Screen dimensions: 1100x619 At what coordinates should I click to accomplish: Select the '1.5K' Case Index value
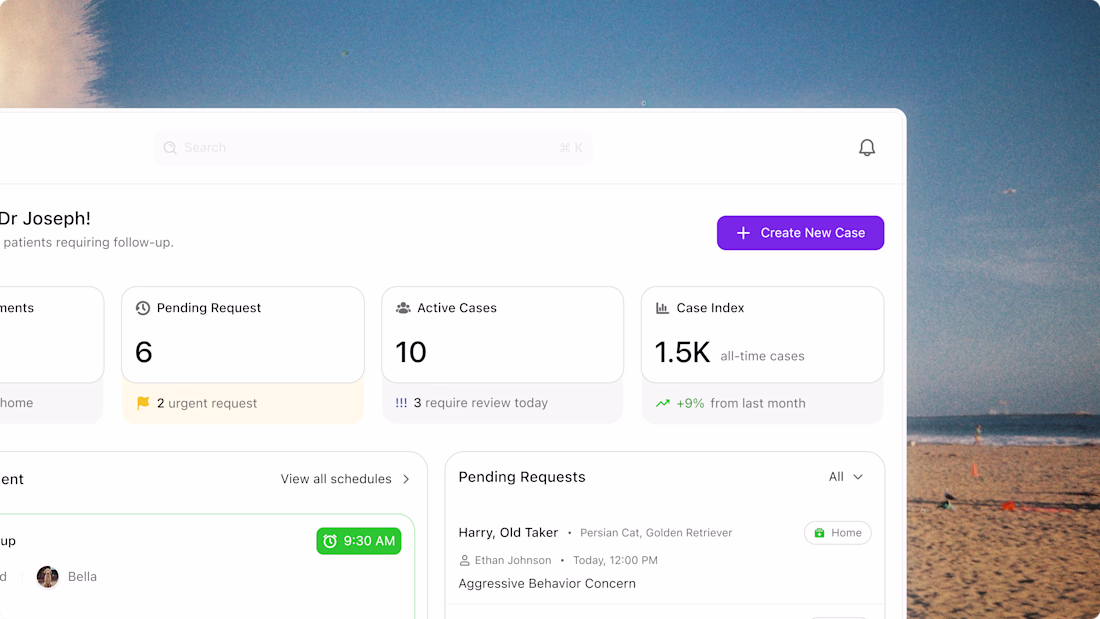coord(682,352)
